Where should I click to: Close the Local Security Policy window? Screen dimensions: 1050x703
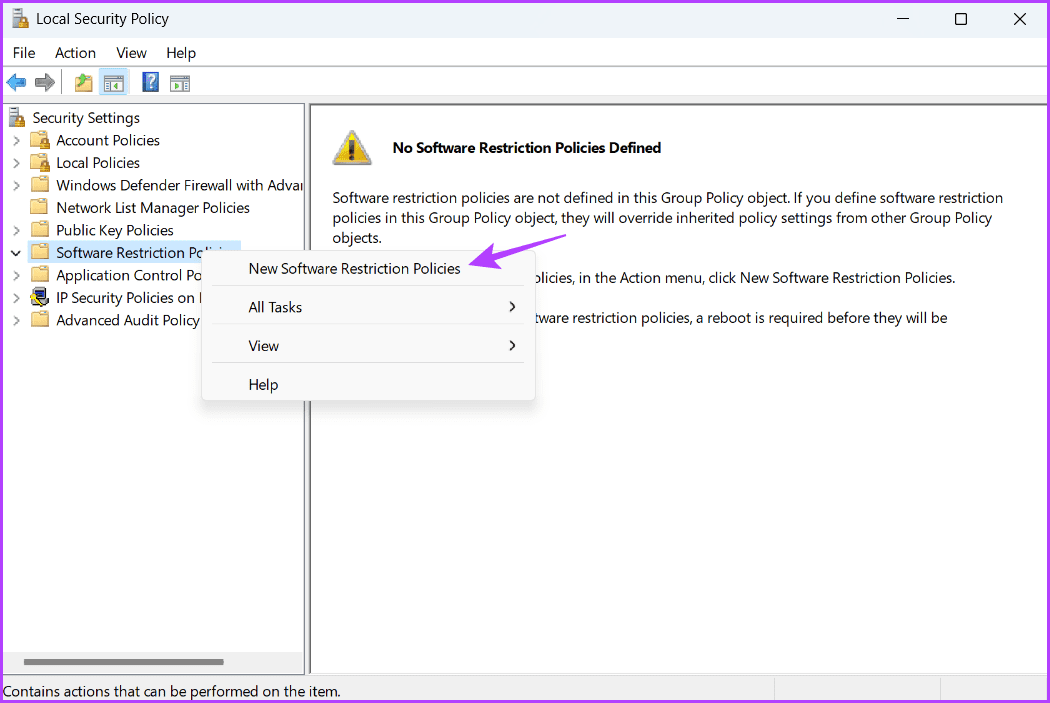point(1019,19)
